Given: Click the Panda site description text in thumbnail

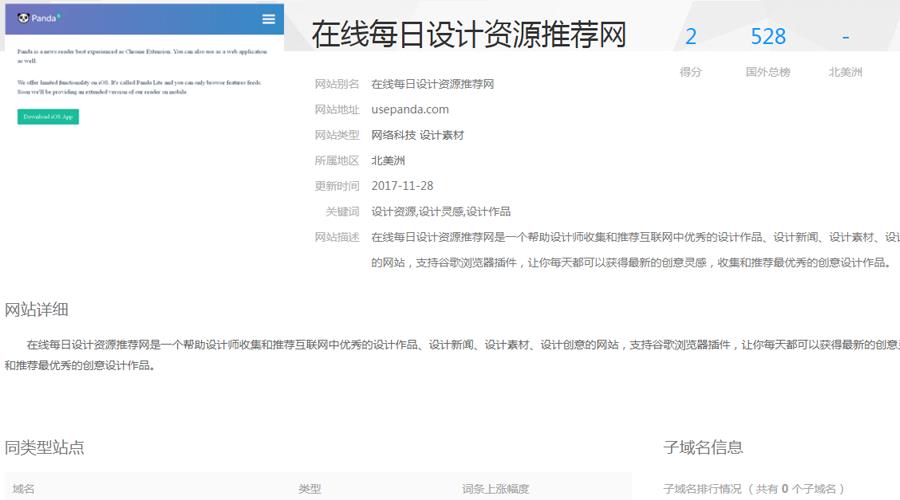Looking at the screenshot, I should 139,53.
